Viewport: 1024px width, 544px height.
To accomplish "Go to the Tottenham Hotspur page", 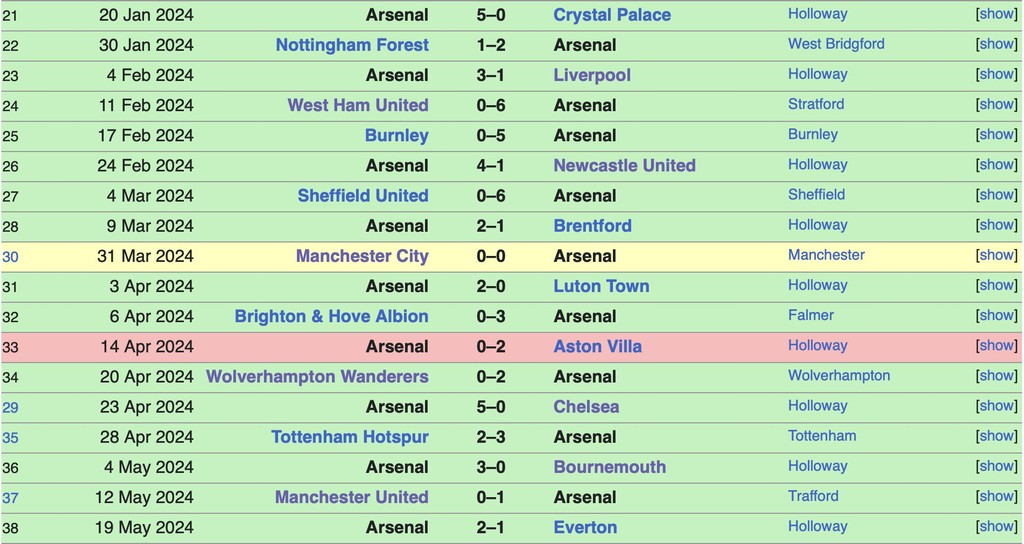I will 349,437.
